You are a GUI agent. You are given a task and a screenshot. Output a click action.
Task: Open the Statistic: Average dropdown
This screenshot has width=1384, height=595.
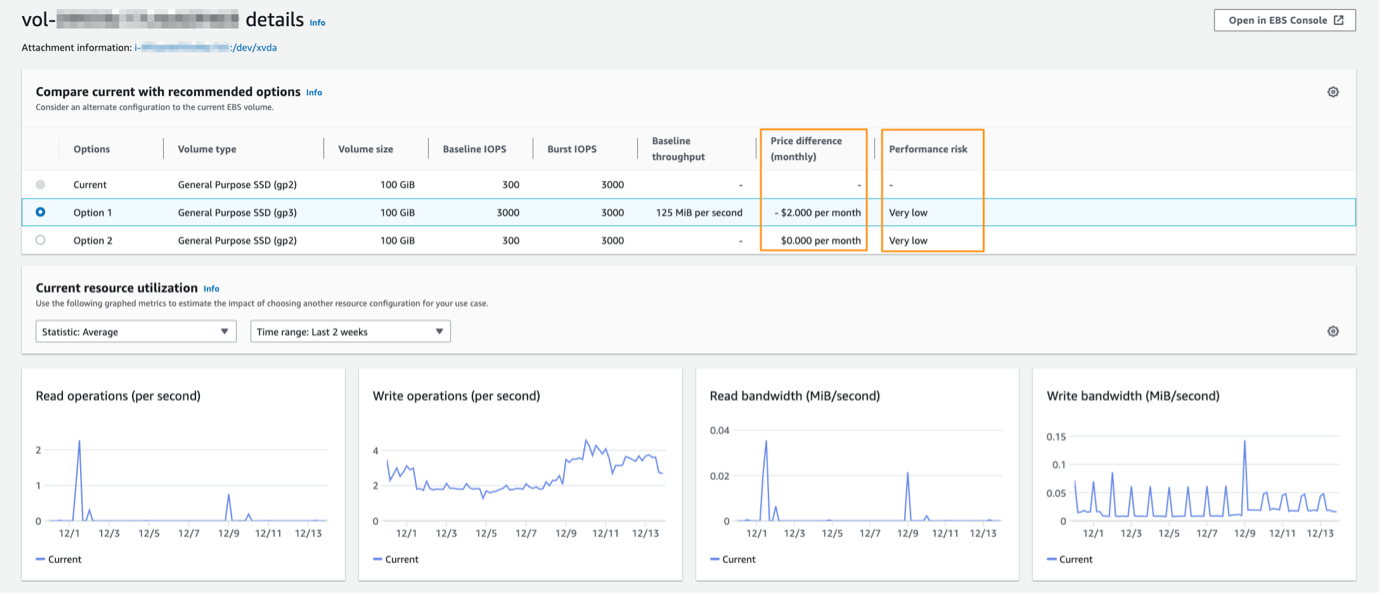[136, 332]
